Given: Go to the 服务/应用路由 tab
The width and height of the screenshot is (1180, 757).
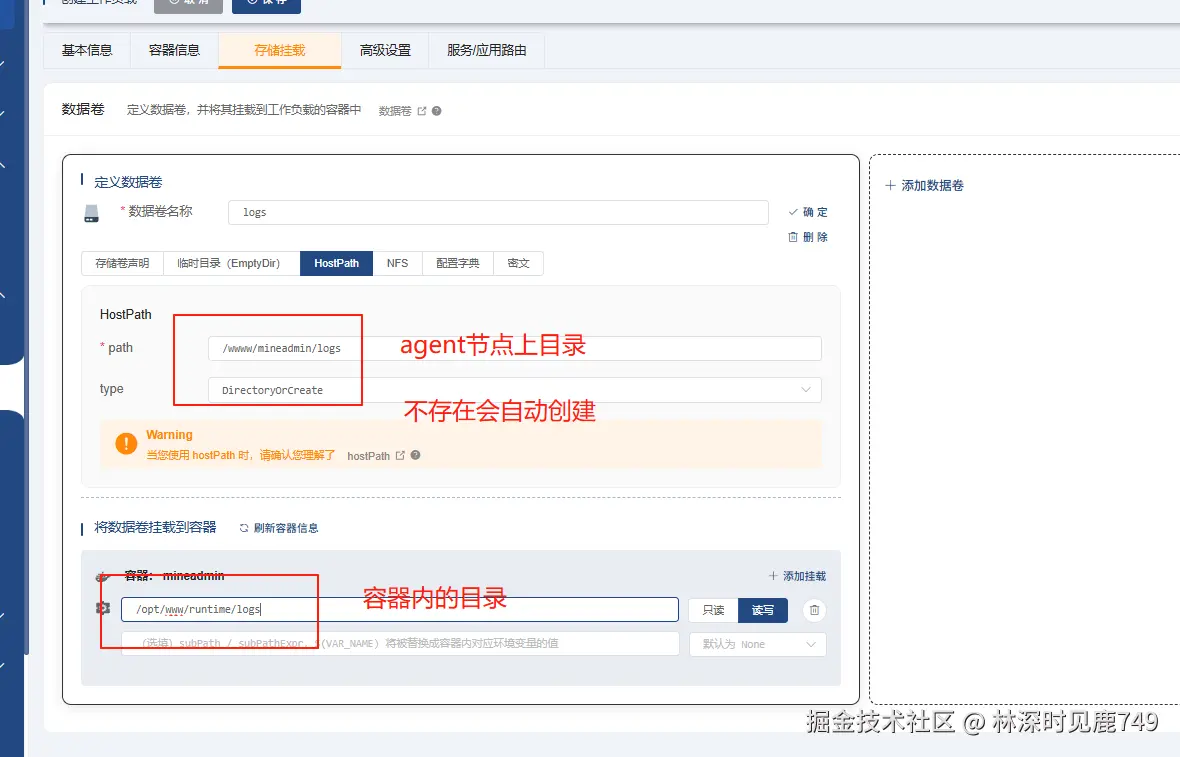Looking at the screenshot, I should 487,50.
